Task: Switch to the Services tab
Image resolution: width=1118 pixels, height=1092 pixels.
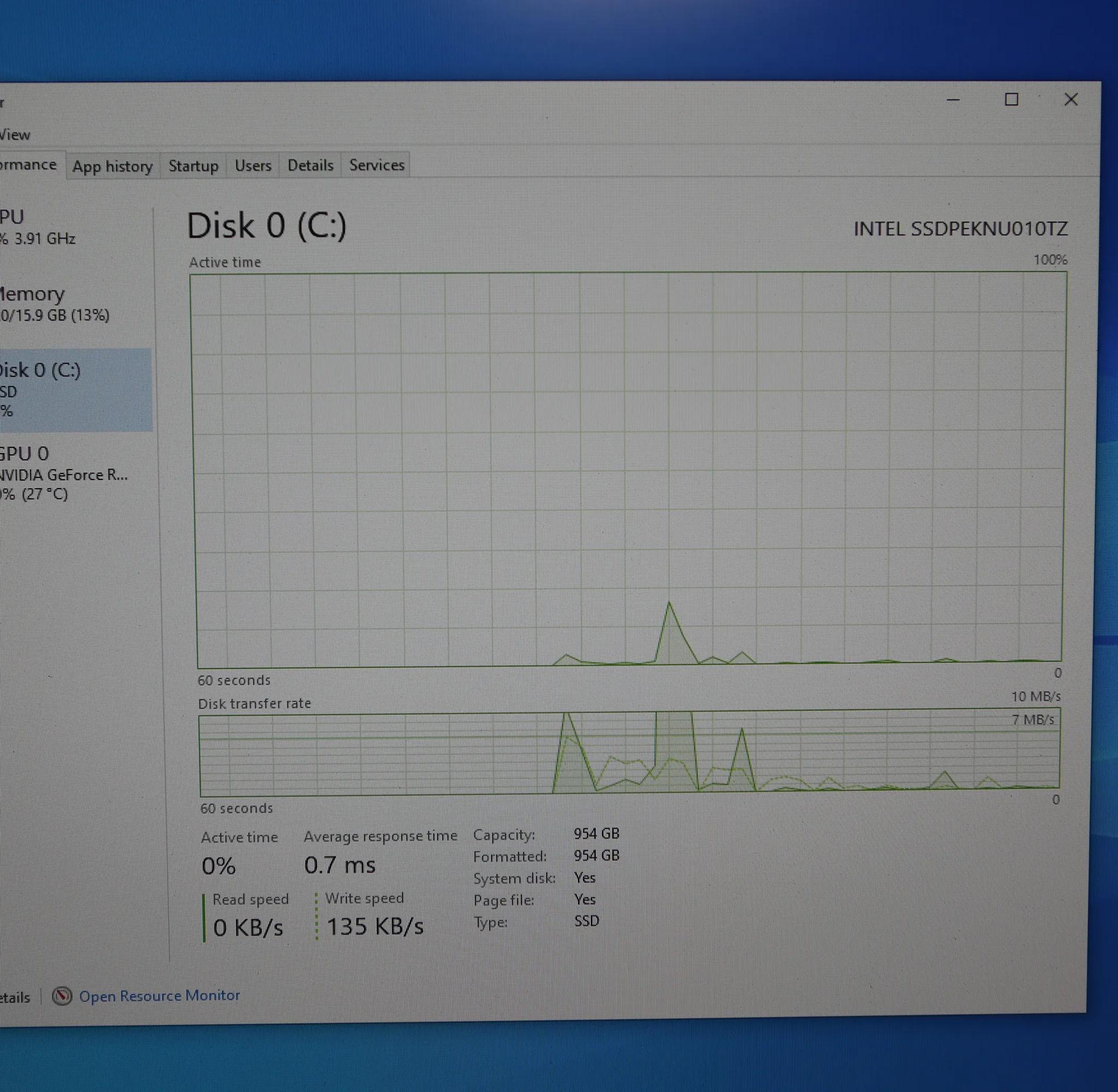Action: (377, 165)
